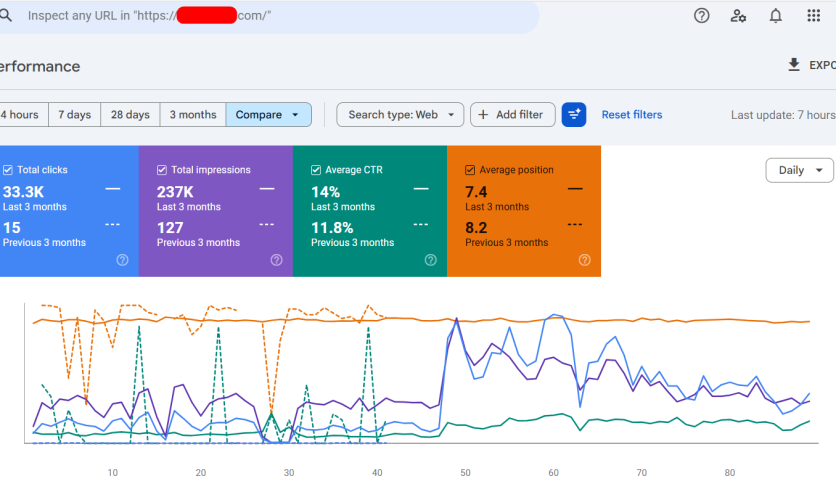This screenshot has height=484, width=836.
Task: Open Search type: Web dropdown
Action: click(400, 115)
